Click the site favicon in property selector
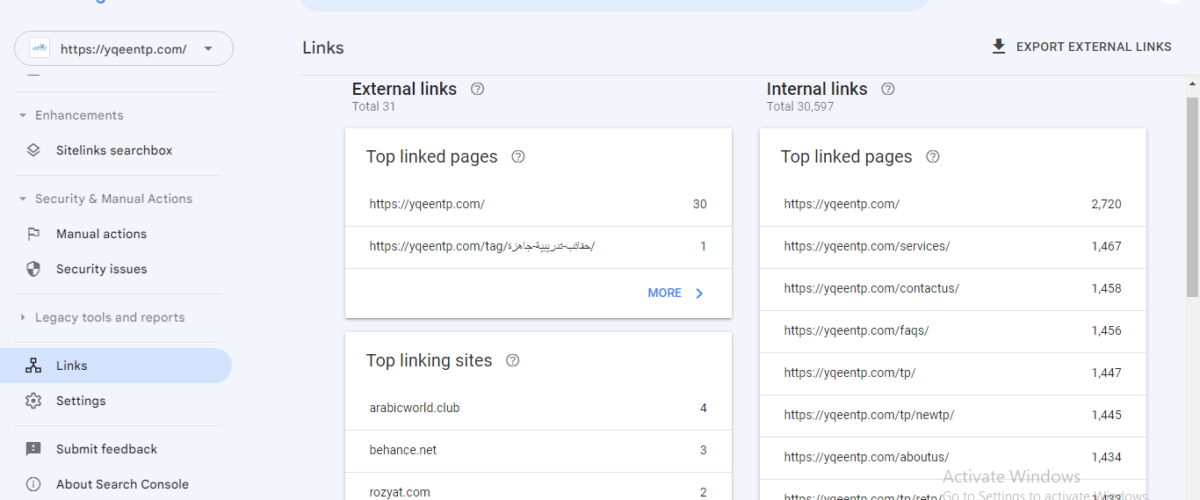The image size is (1200, 500). (x=39, y=48)
